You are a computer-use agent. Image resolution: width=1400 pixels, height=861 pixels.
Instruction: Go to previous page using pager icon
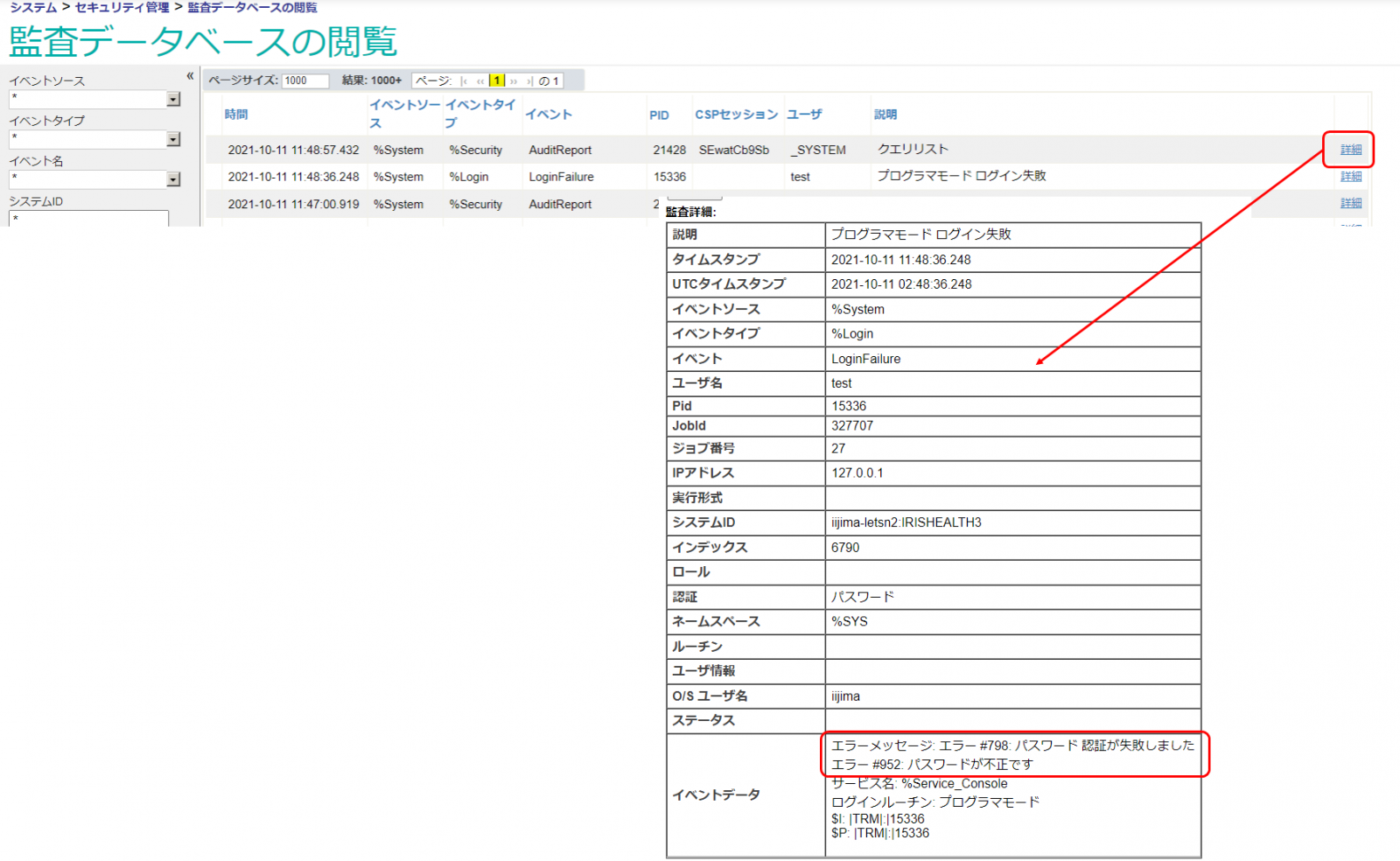pyautogui.click(x=480, y=81)
